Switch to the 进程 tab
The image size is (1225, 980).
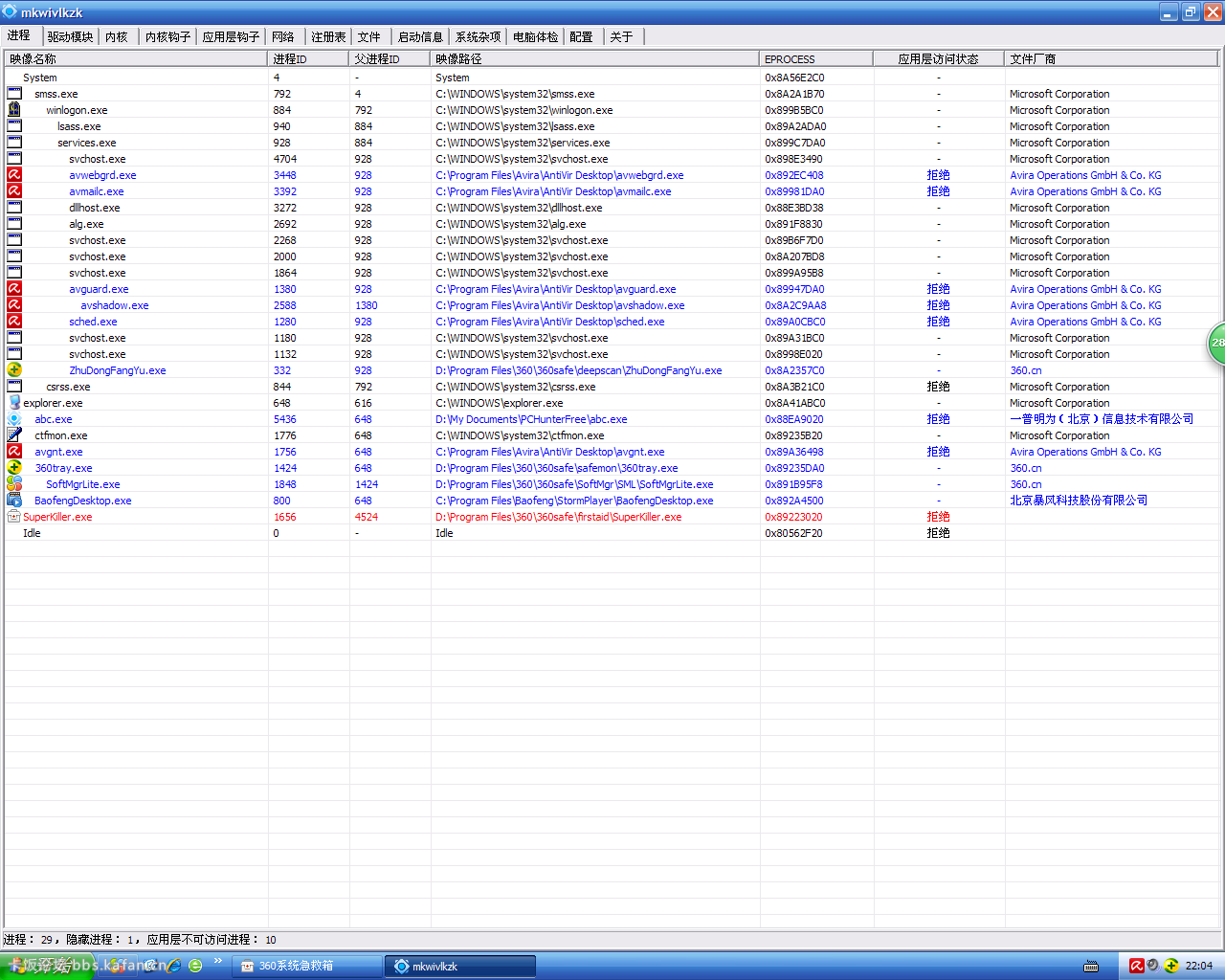click(19, 35)
